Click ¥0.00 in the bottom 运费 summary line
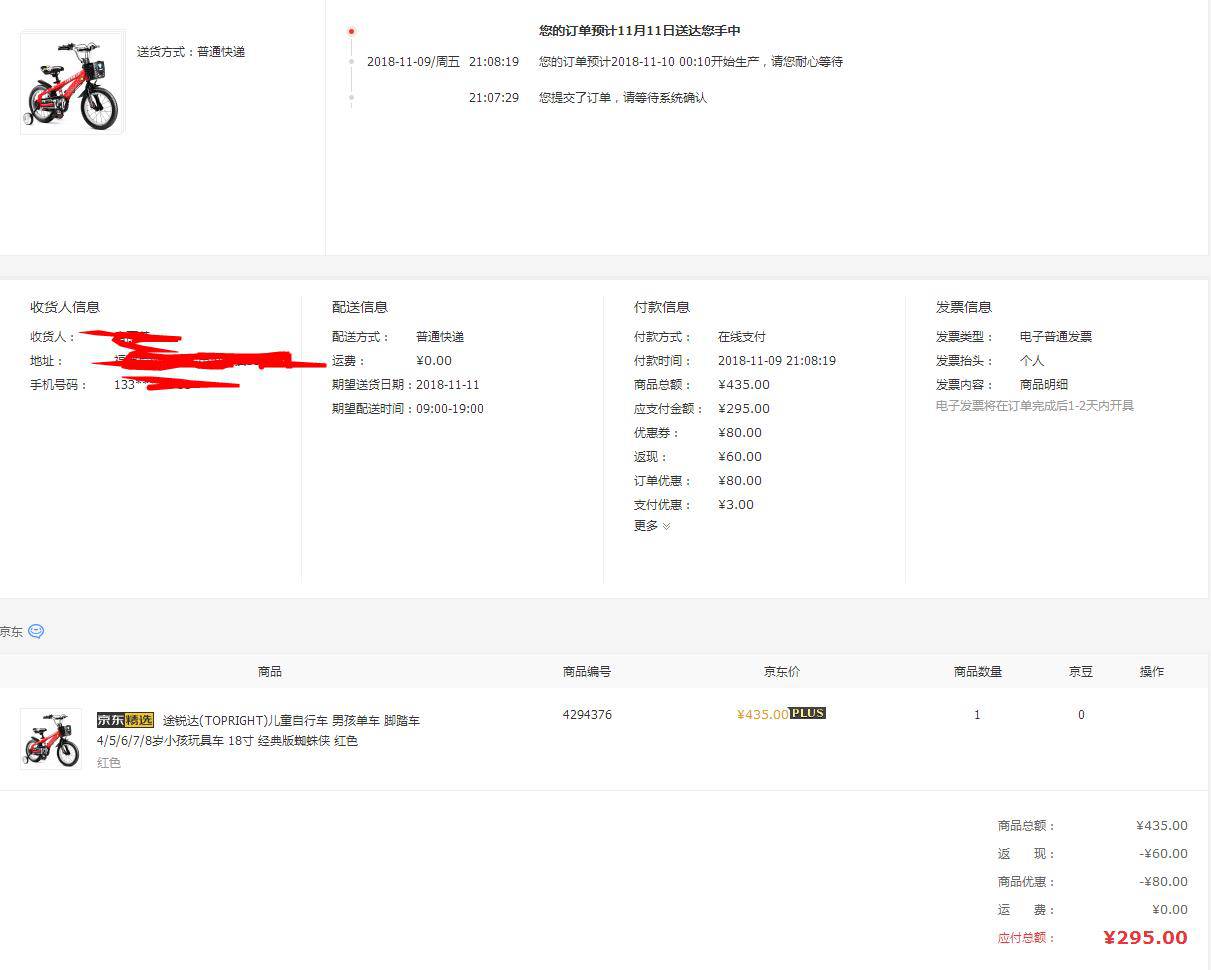The height and width of the screenshot is (970, 1211). tap(1170, 910)
